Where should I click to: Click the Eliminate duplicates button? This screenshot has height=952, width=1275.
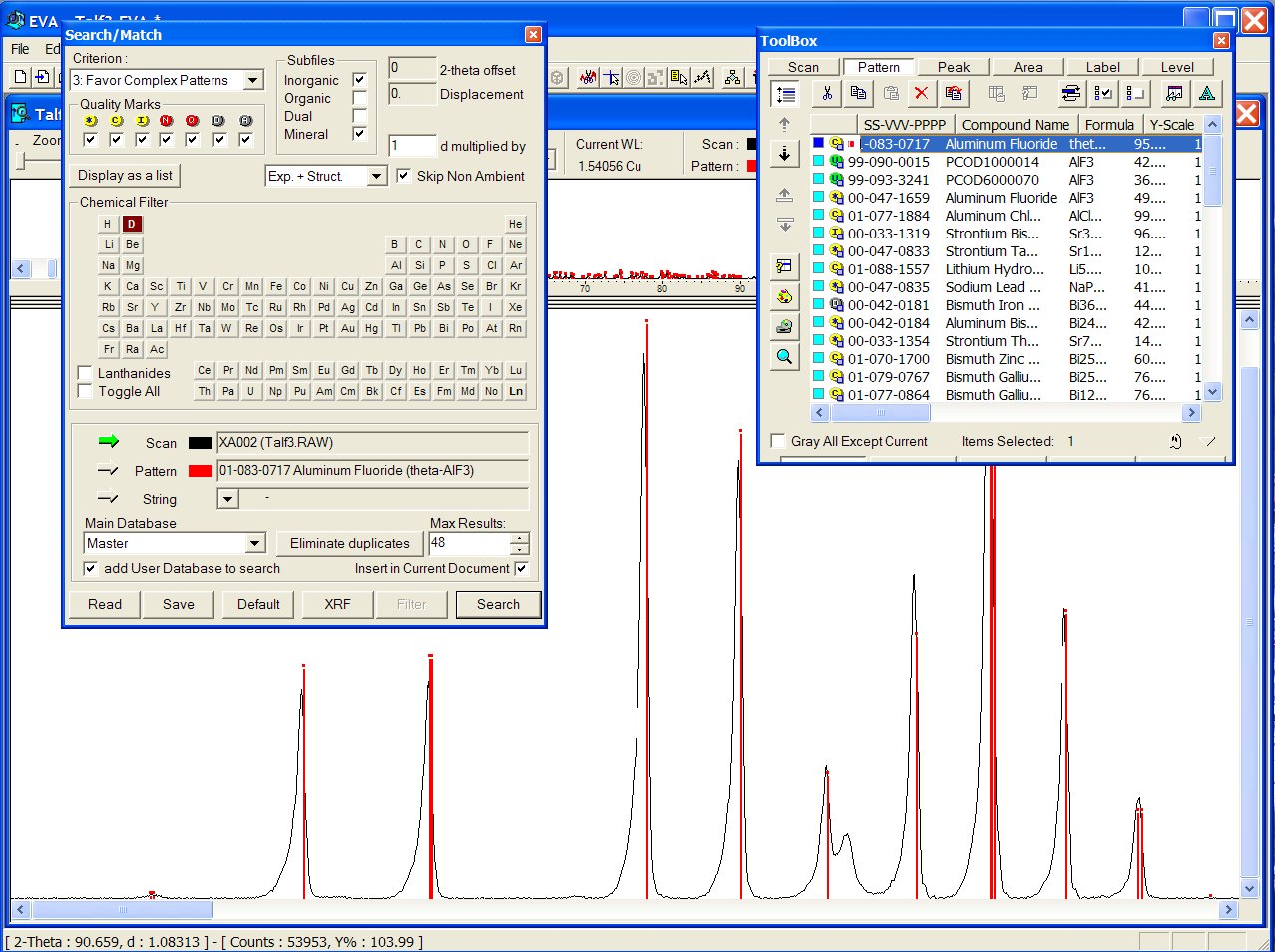(350, 543)
